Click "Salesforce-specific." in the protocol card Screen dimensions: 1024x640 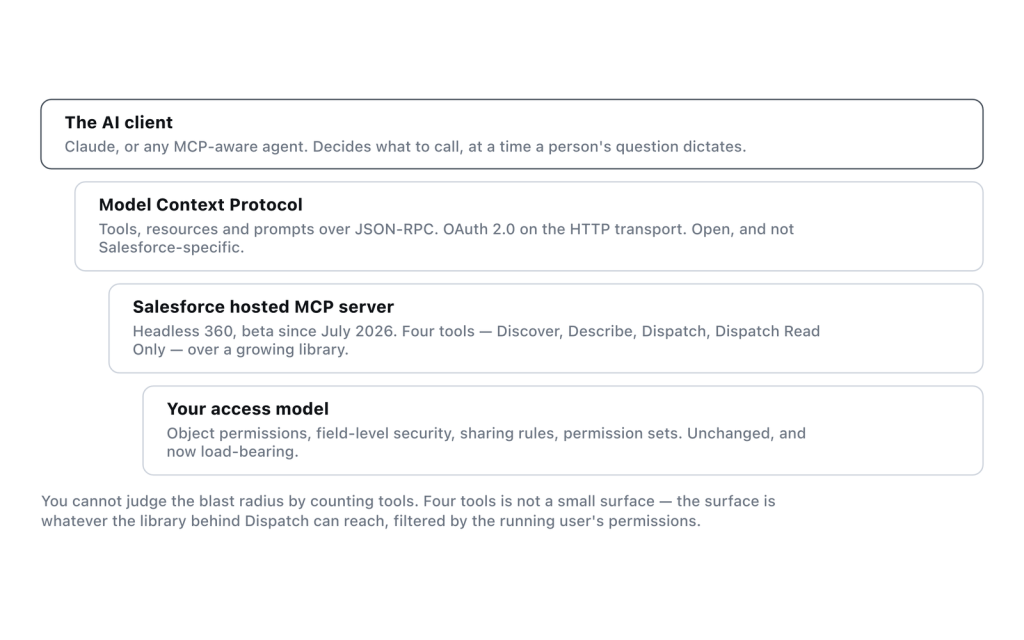click(171, 248)
